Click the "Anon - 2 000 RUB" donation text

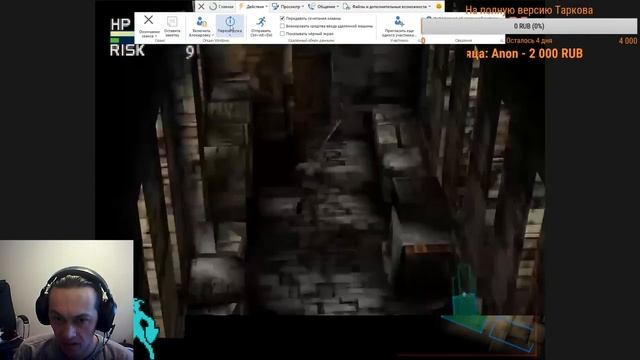pyautogui.click(x=537, y=54)
